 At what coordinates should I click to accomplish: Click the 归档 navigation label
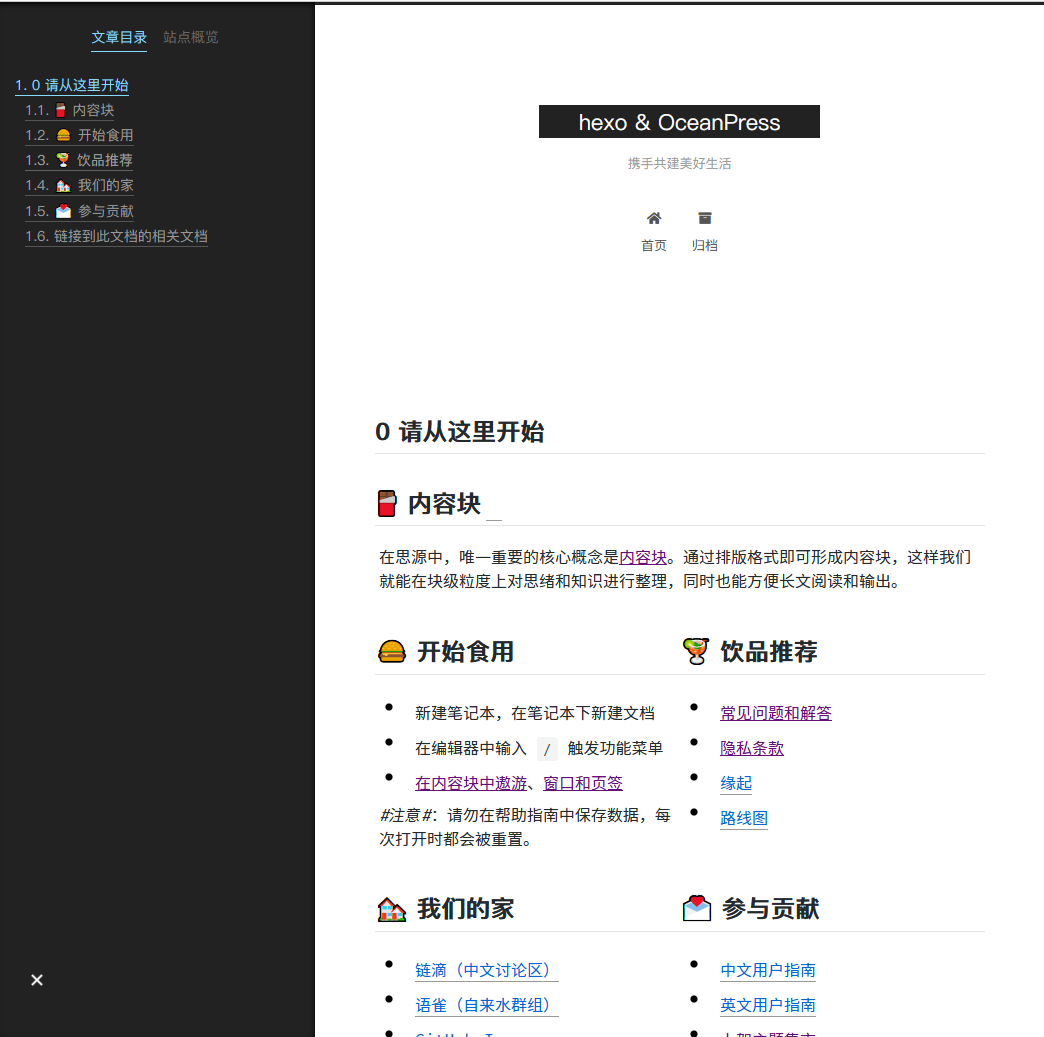click(705, 245)
